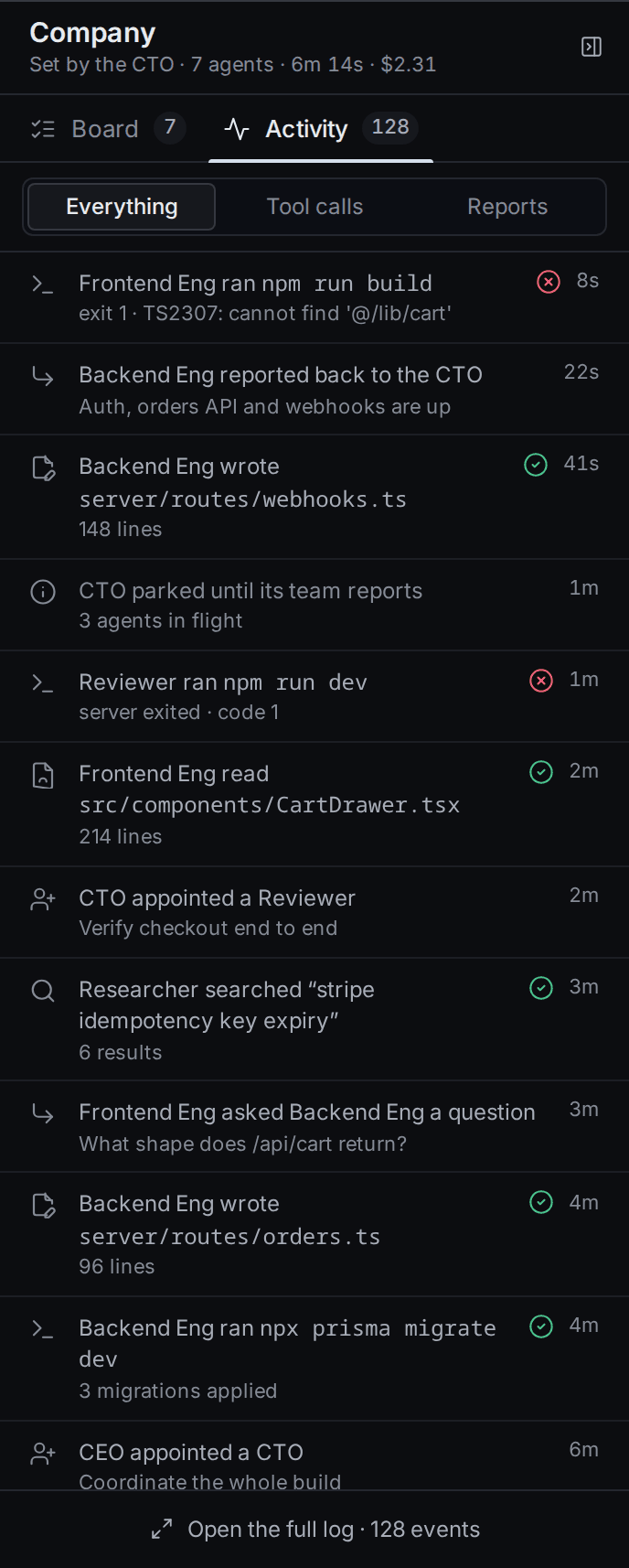Click '3 agents in flight' detail text
The width and height of the screenshot is (629, 1568).
(161, 620)
